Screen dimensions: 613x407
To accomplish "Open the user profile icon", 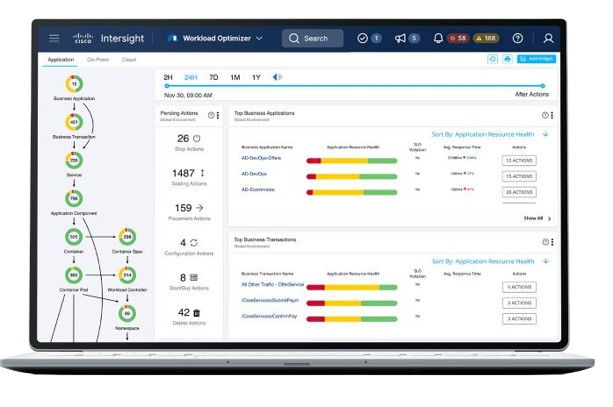I will tap(548, 38).
